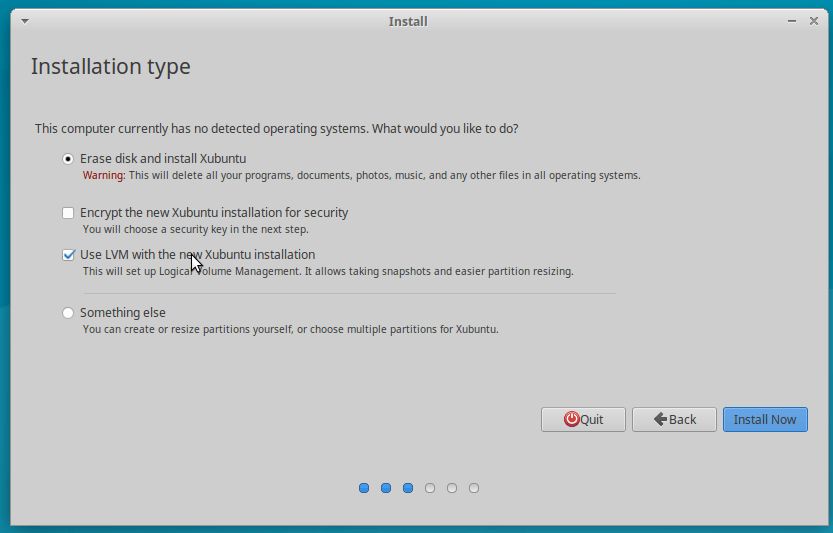Click the second blue progress dot
The width and height of the screenshot is (833, 533).
pos(386,488)
